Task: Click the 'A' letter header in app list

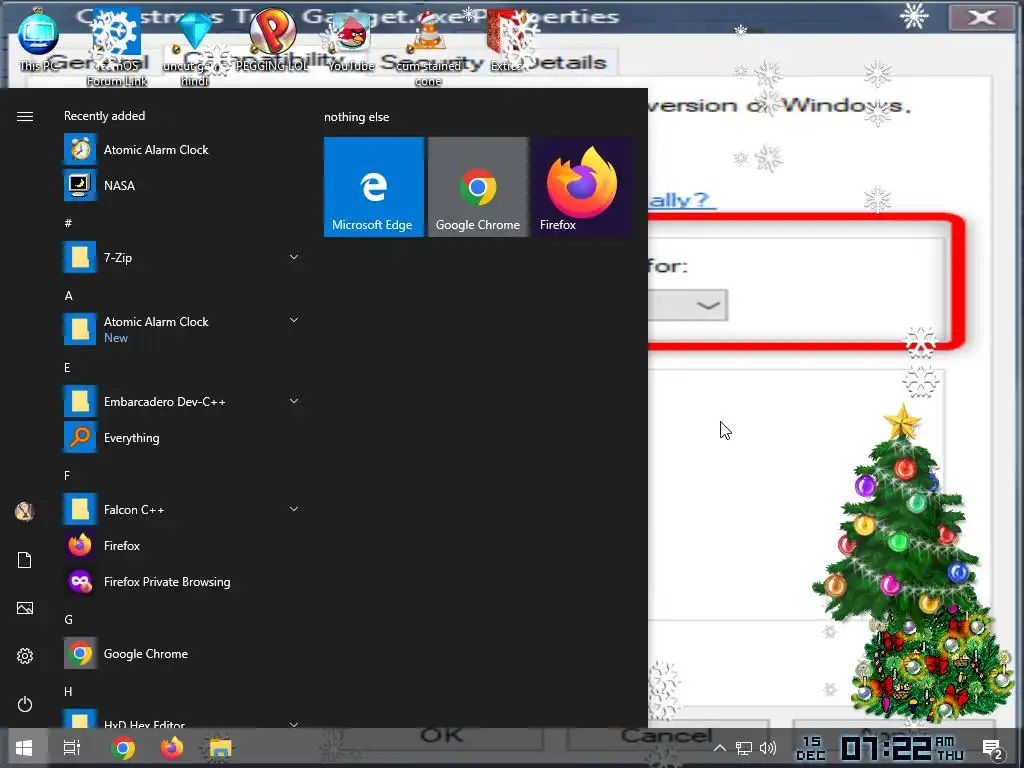Action: (68, 296)
